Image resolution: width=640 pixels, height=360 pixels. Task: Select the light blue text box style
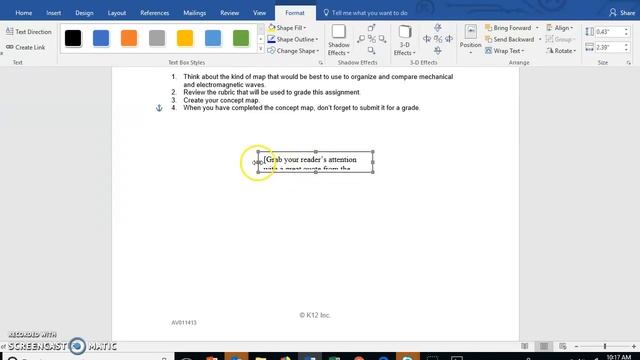[213, 38]
